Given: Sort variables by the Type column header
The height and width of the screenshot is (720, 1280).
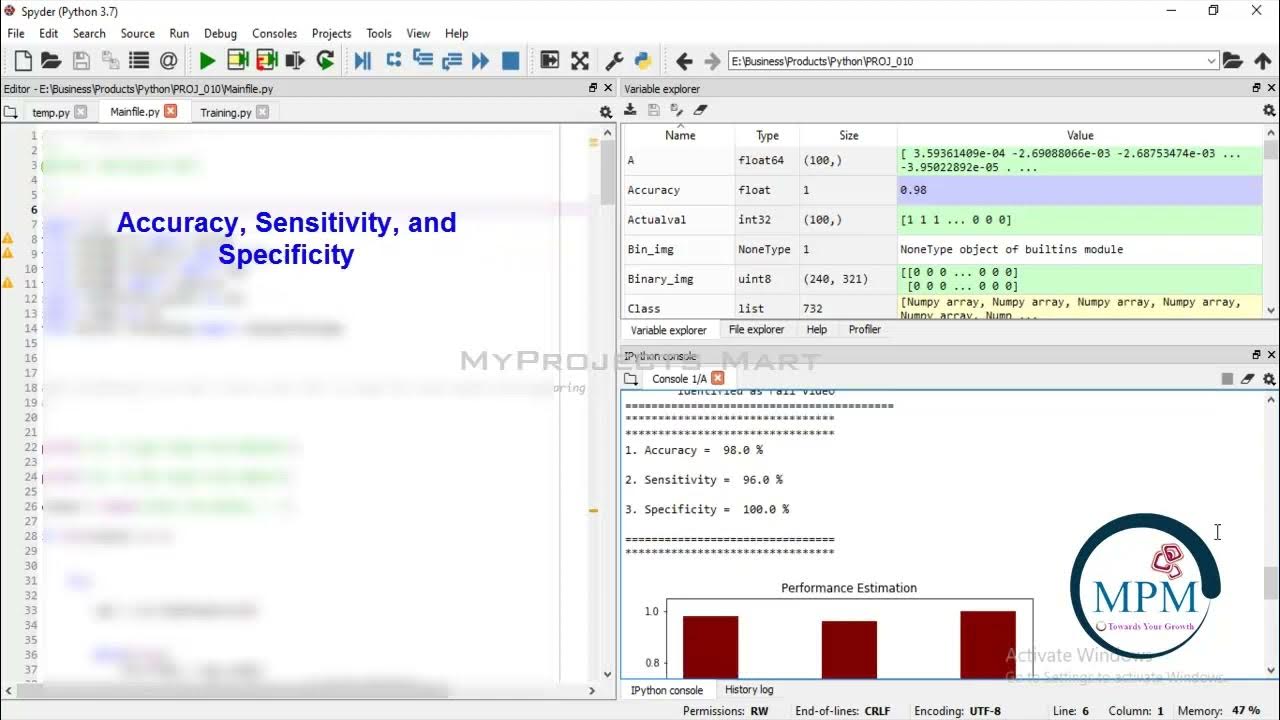Looking at the screenshot, I should (767, 135).
